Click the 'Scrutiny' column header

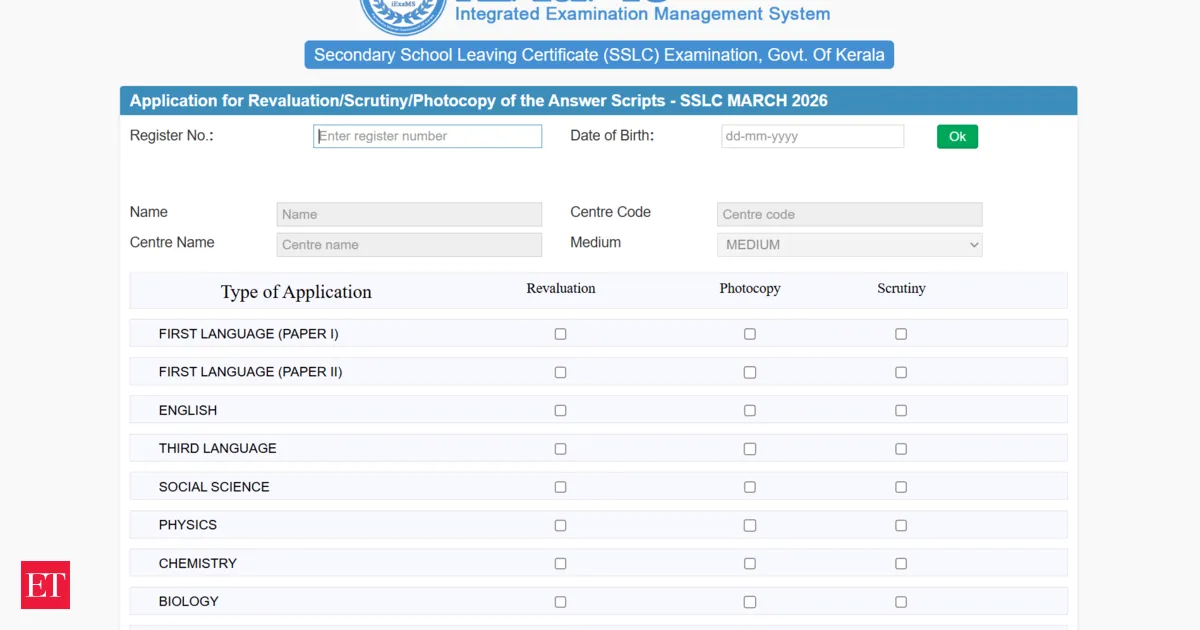902,288
